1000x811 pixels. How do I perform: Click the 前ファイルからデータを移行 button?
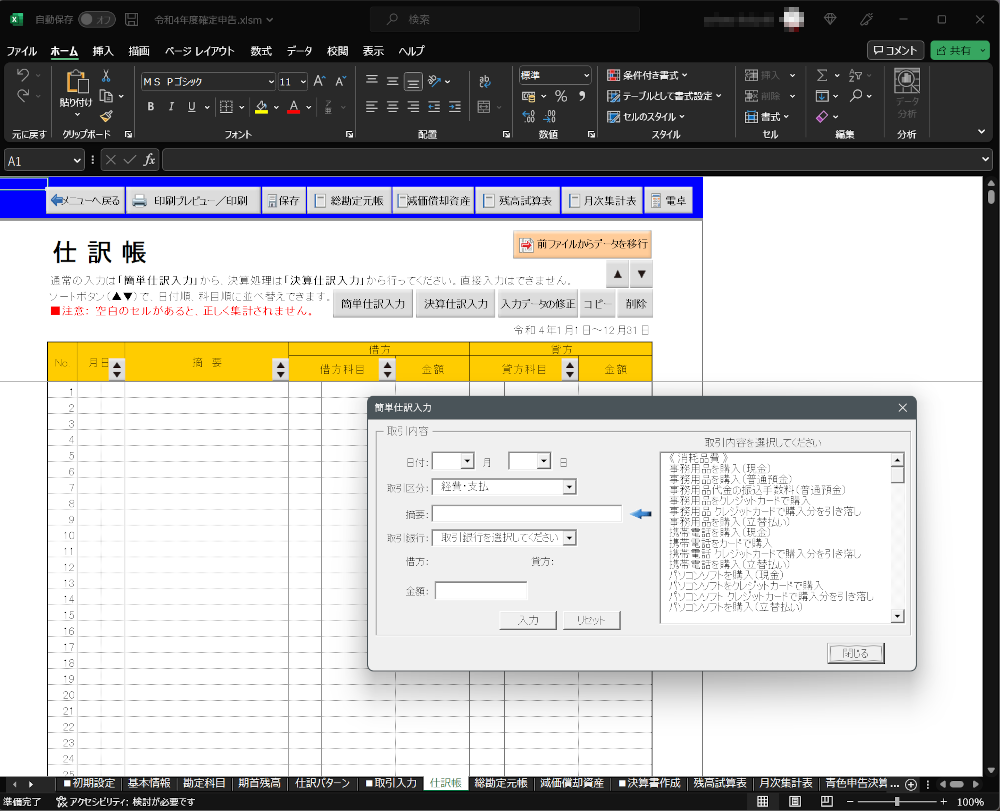582,244
